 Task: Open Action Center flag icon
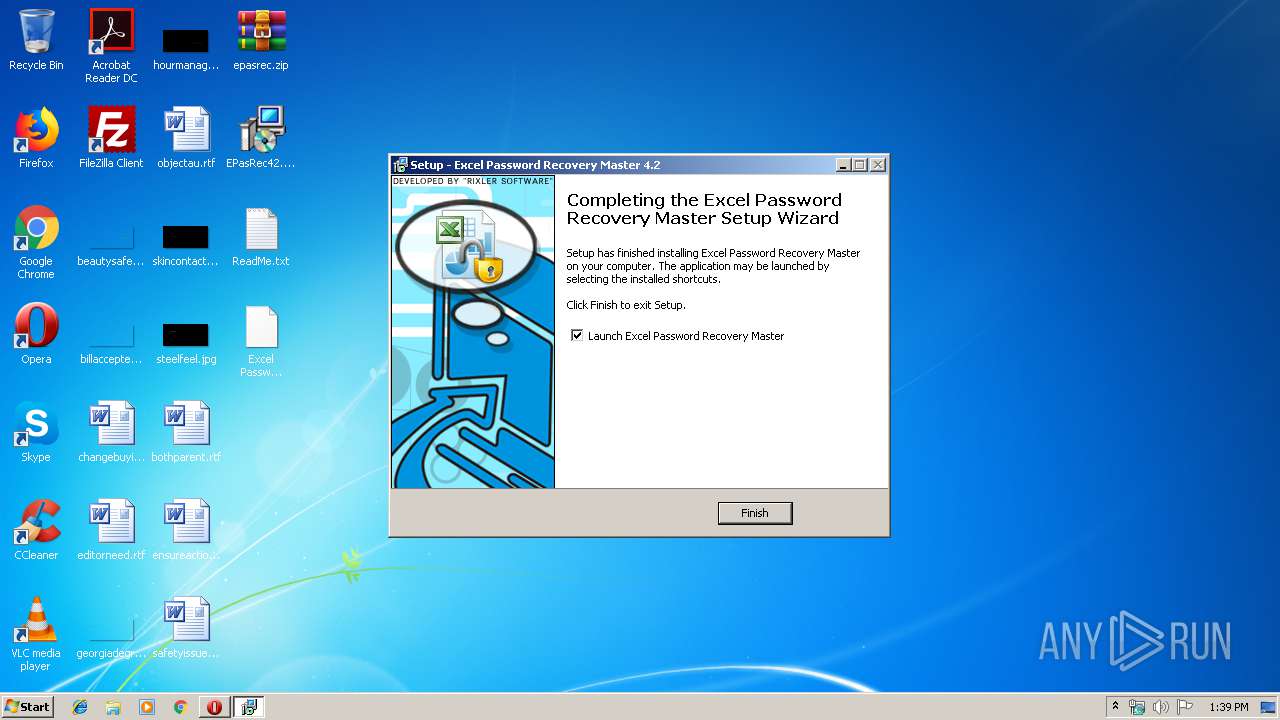coord(1184,707)
